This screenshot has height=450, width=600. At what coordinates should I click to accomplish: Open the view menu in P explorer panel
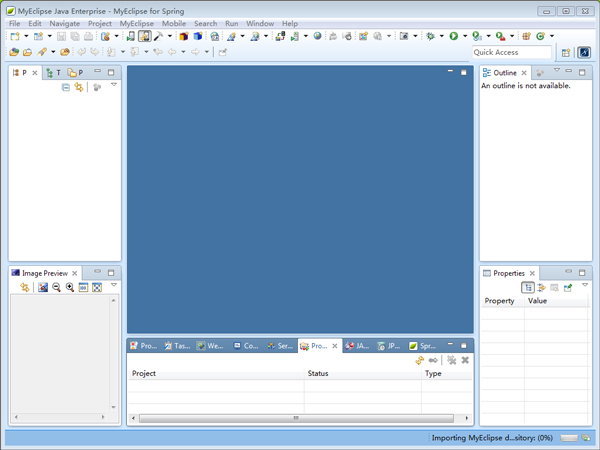point(114,87)
